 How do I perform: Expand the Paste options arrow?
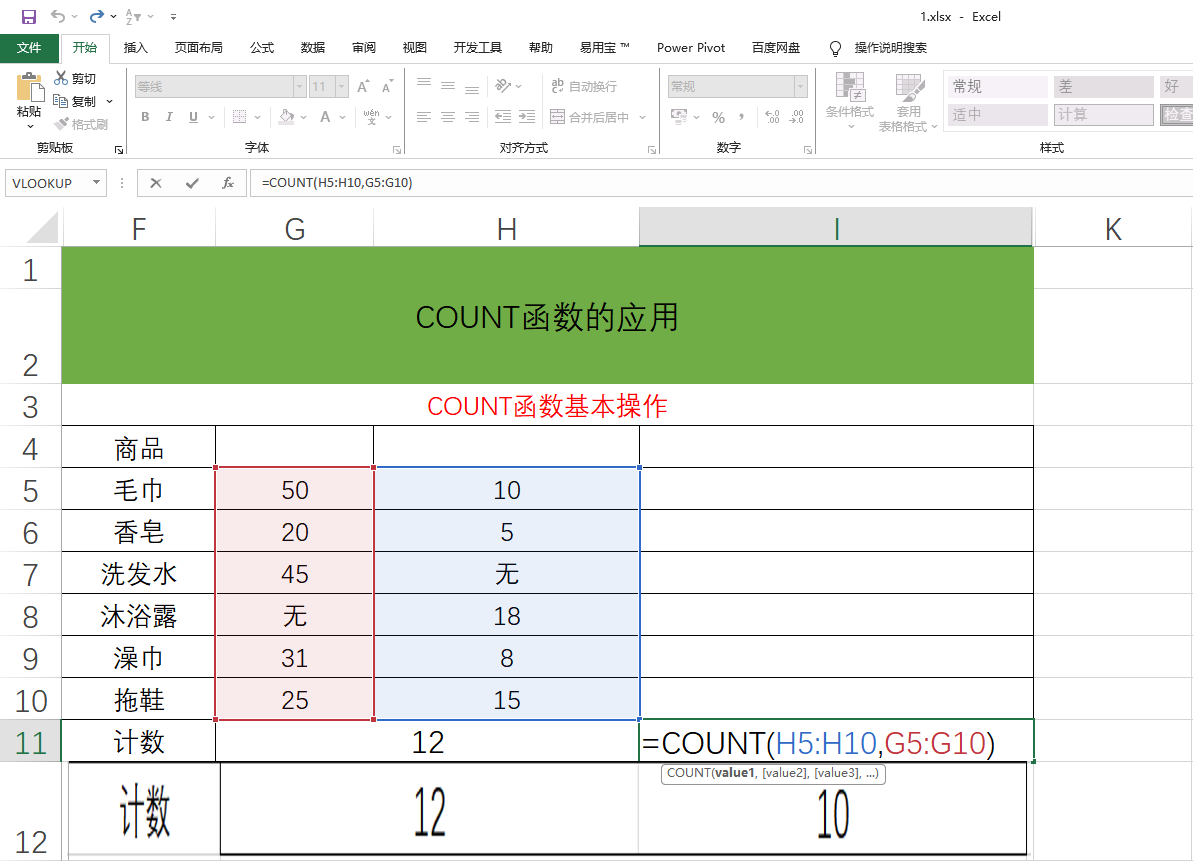[30, 125]
